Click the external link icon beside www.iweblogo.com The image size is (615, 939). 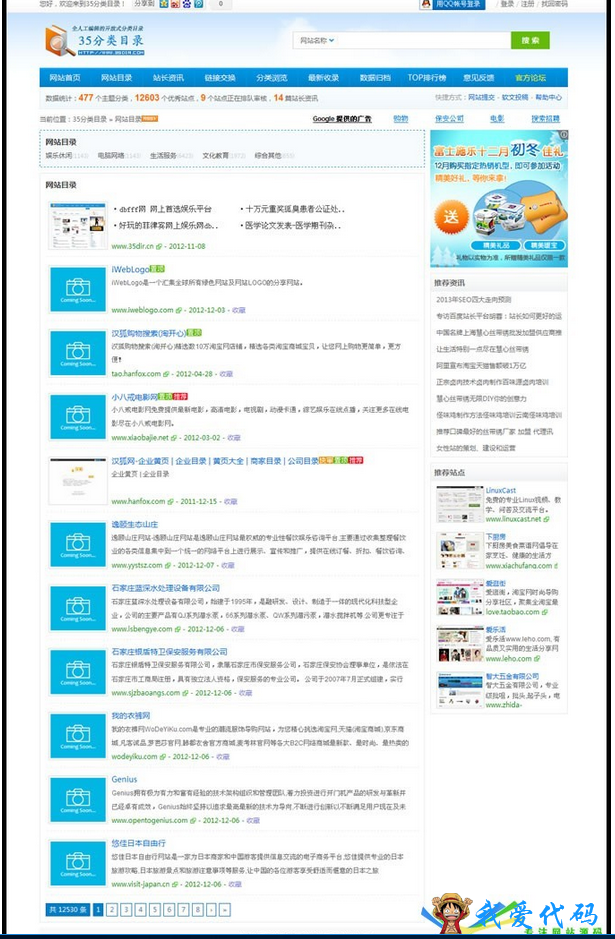[x=180, y=310]
